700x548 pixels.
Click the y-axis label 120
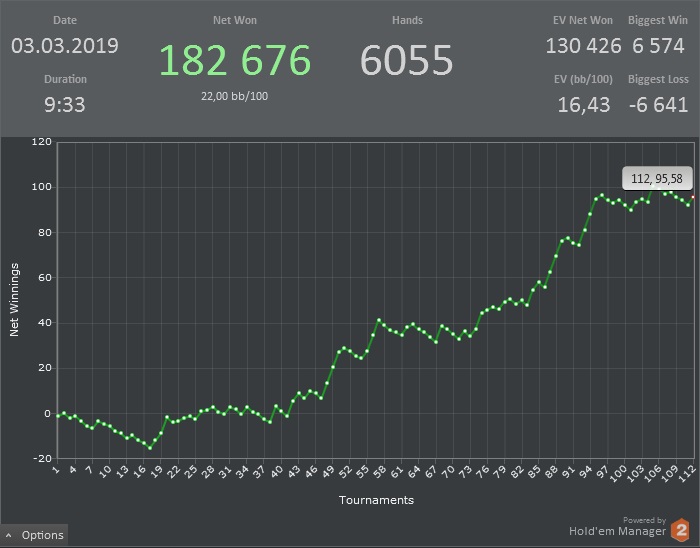(42, 142)
